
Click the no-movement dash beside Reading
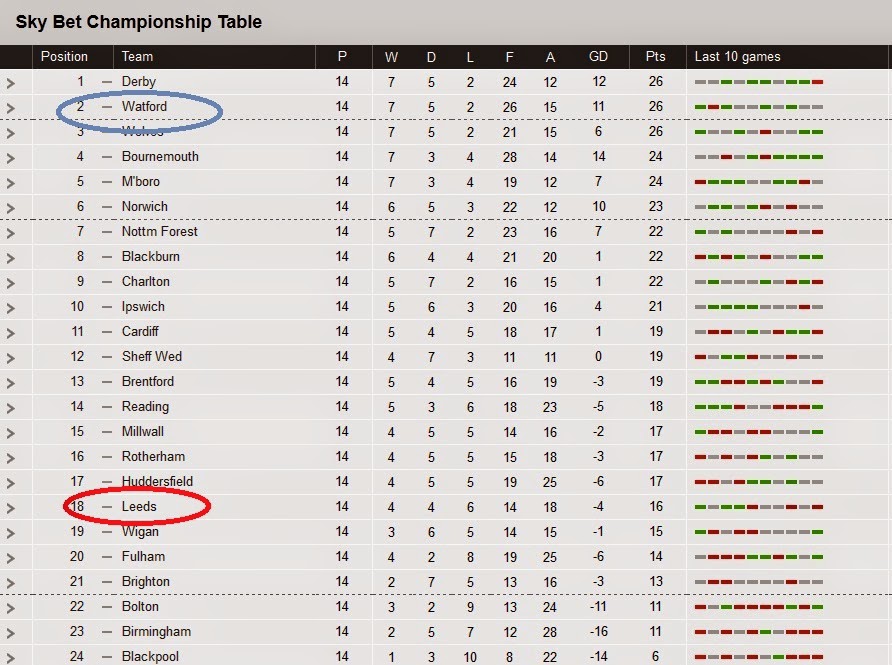tap(107, 407)
